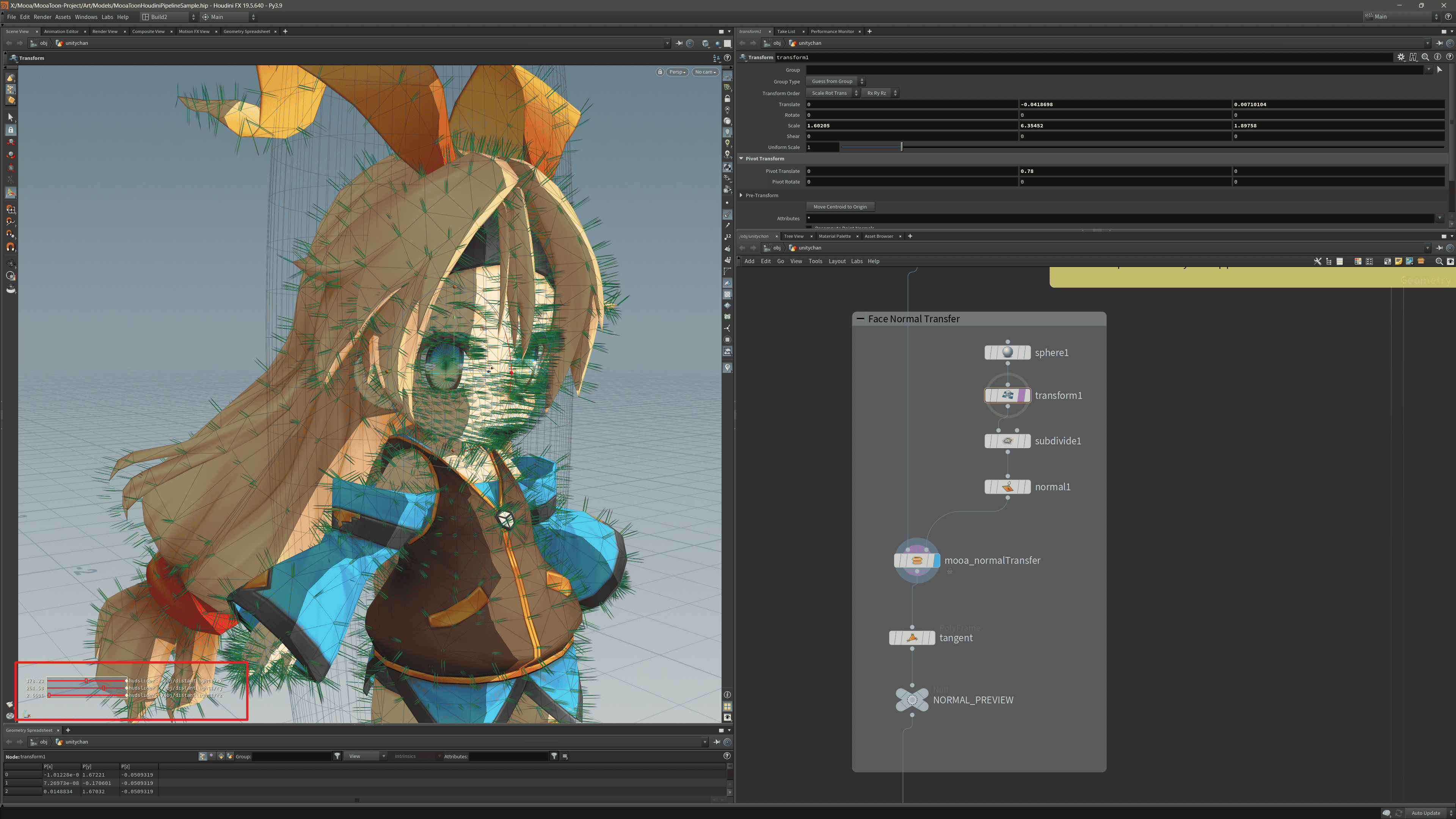Screen dimensions: 1456x819
Task: Open the Scale Rot Trans order dropdown
Action: [833, 93]
